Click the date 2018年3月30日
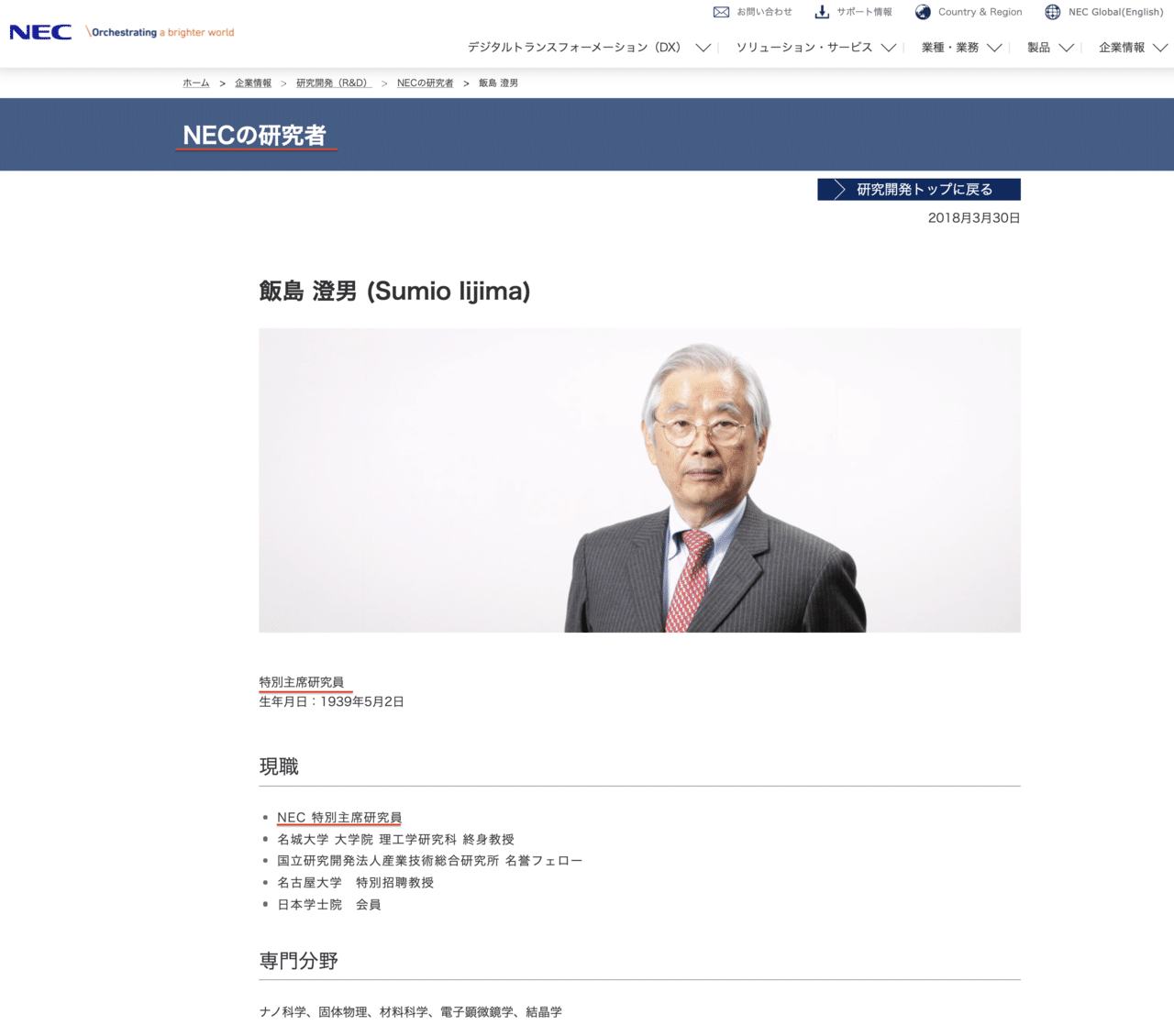This screenshot has height=1036, width=1174. click(974, 218)
